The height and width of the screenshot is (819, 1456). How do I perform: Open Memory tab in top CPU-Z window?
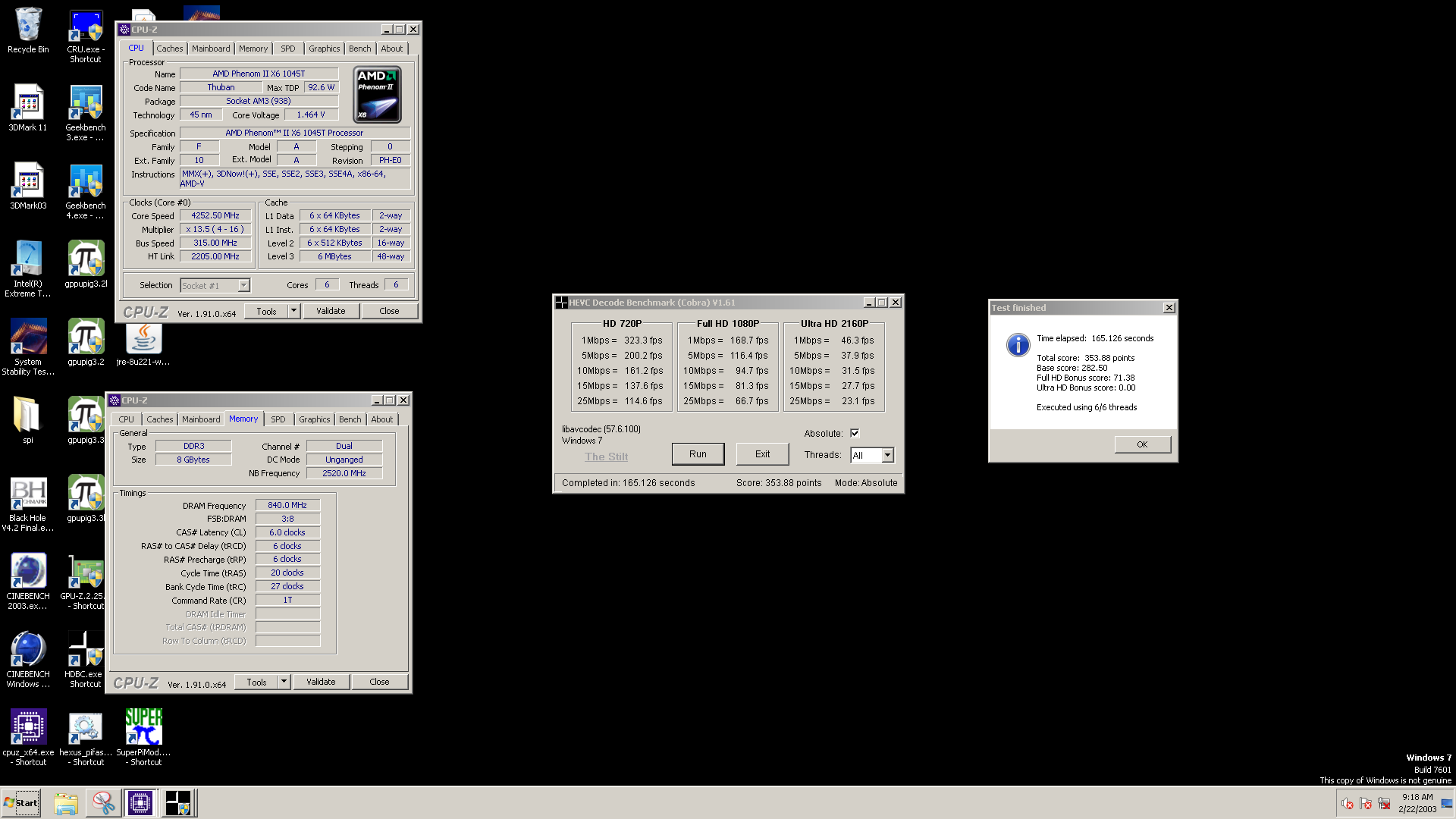[x=253, y=49]
